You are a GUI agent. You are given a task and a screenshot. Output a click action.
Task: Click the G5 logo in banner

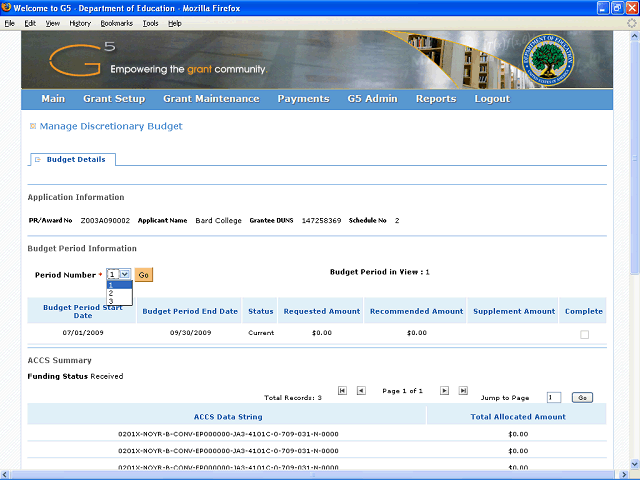[x=93, y=57]
